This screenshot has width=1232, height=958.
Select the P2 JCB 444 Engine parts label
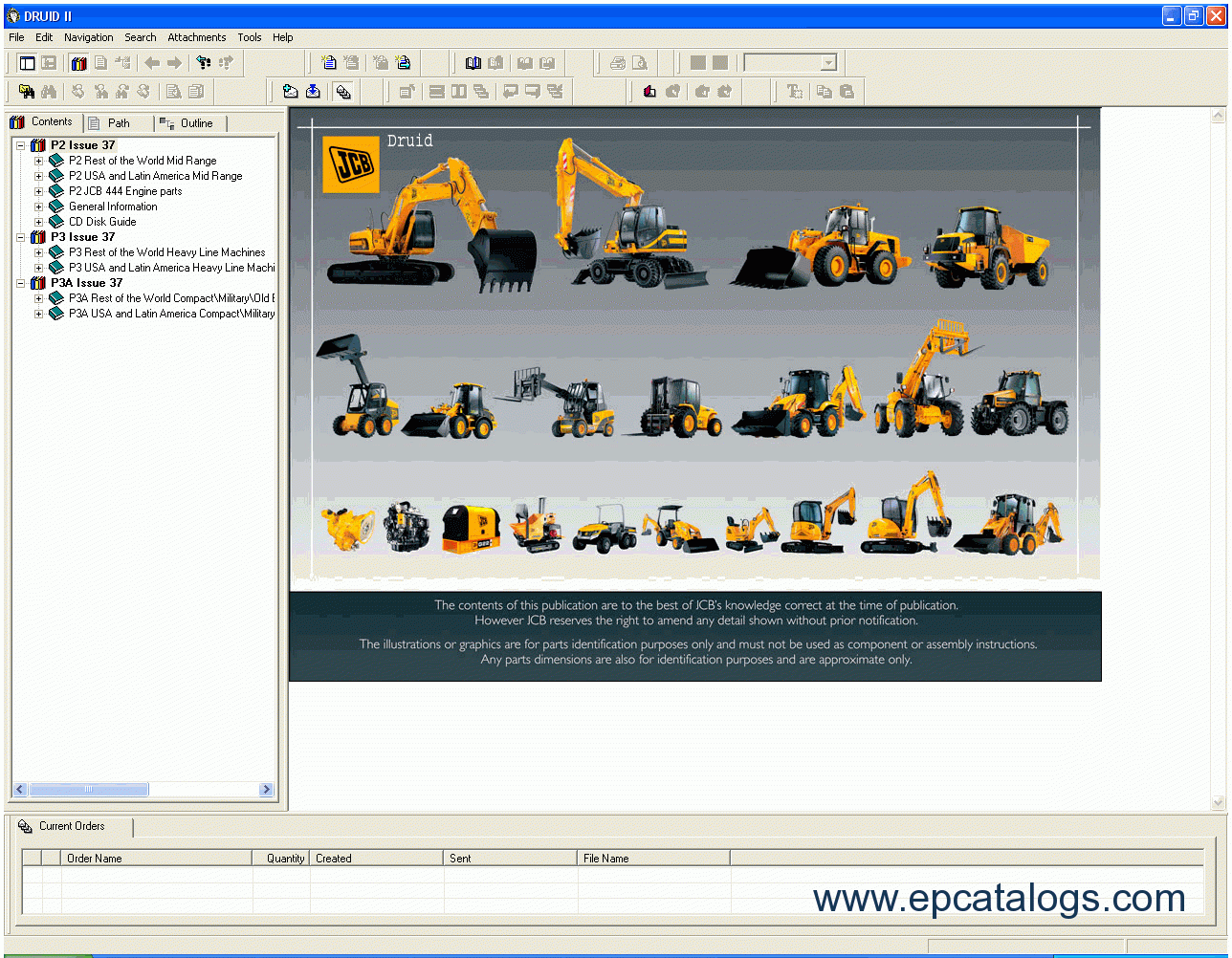click(x=125, y=191)
